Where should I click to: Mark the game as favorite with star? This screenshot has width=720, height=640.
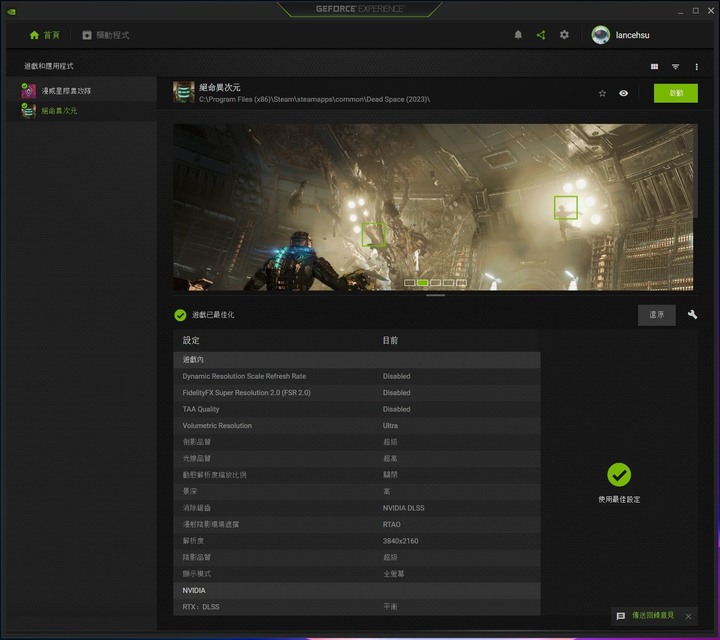pyautogui.click(x=602, y=93)
